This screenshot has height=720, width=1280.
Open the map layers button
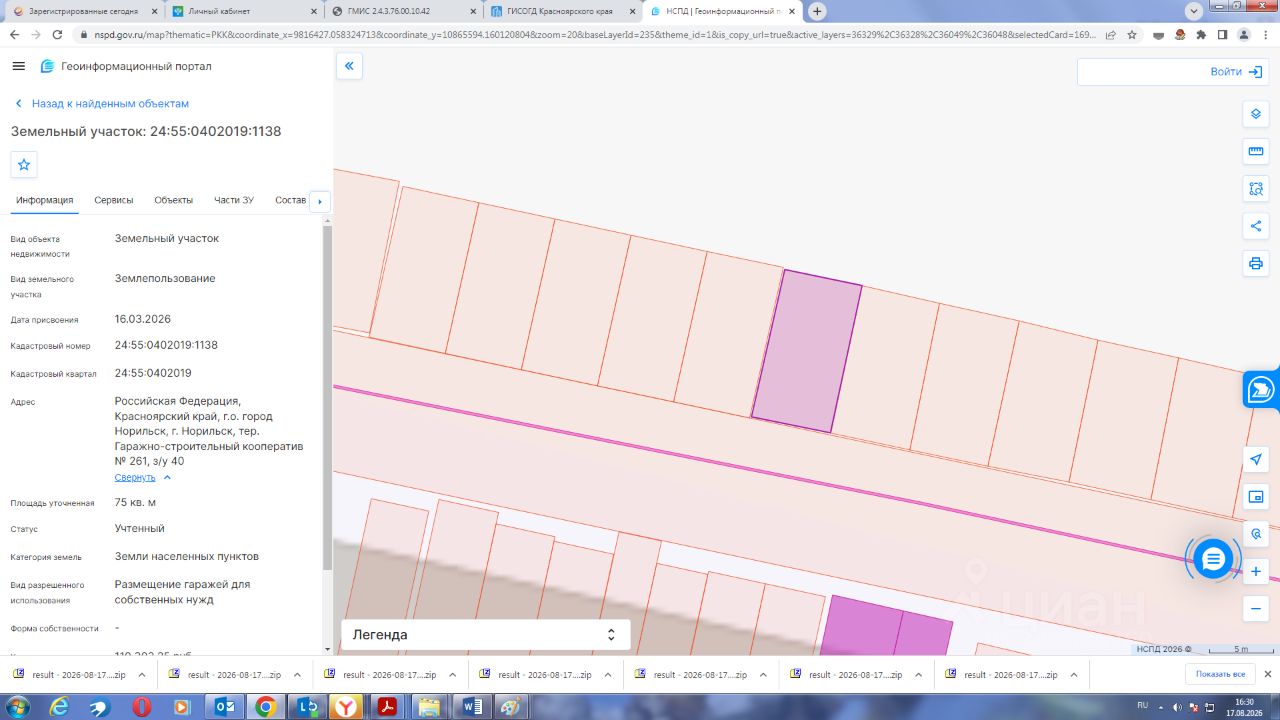coord(1256,114)
